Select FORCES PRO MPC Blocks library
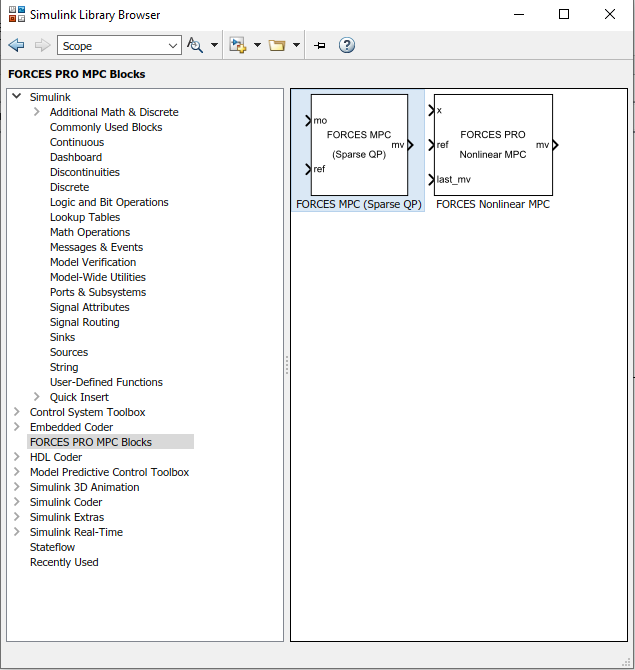The width and height of the screenshot is (635, 670). 91,441
